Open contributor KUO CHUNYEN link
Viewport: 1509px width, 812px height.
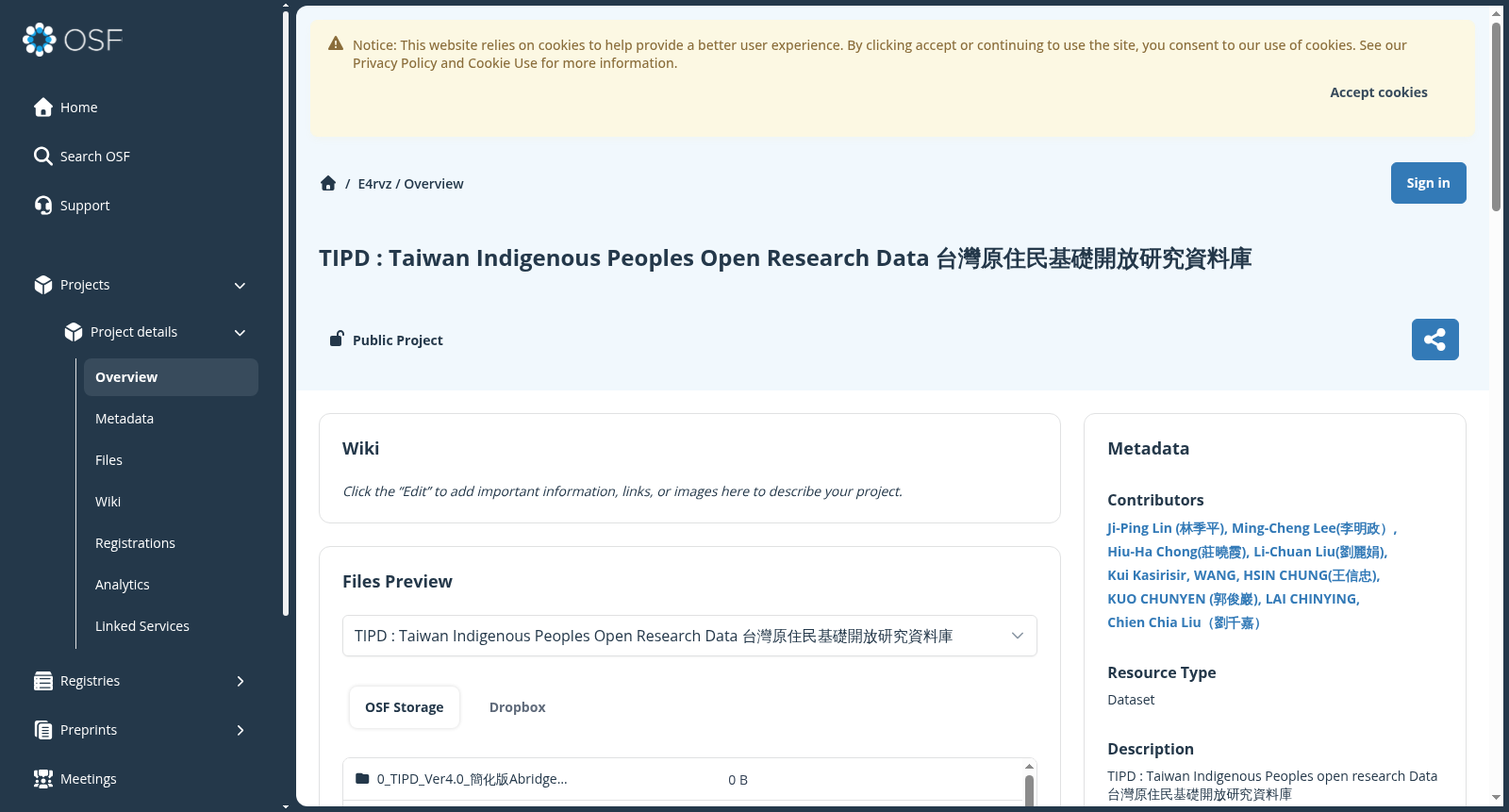coord(1183,599)
